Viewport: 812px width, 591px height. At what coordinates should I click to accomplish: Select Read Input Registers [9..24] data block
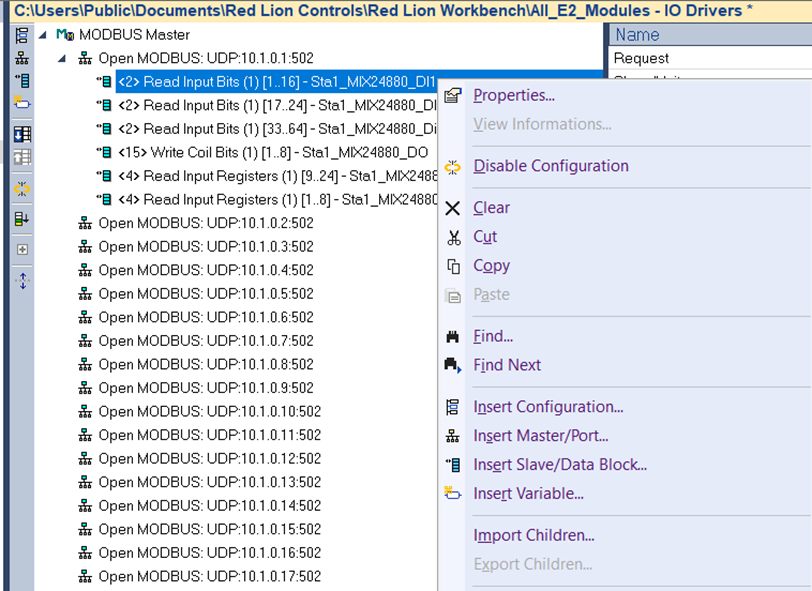(x=277, y=176)
